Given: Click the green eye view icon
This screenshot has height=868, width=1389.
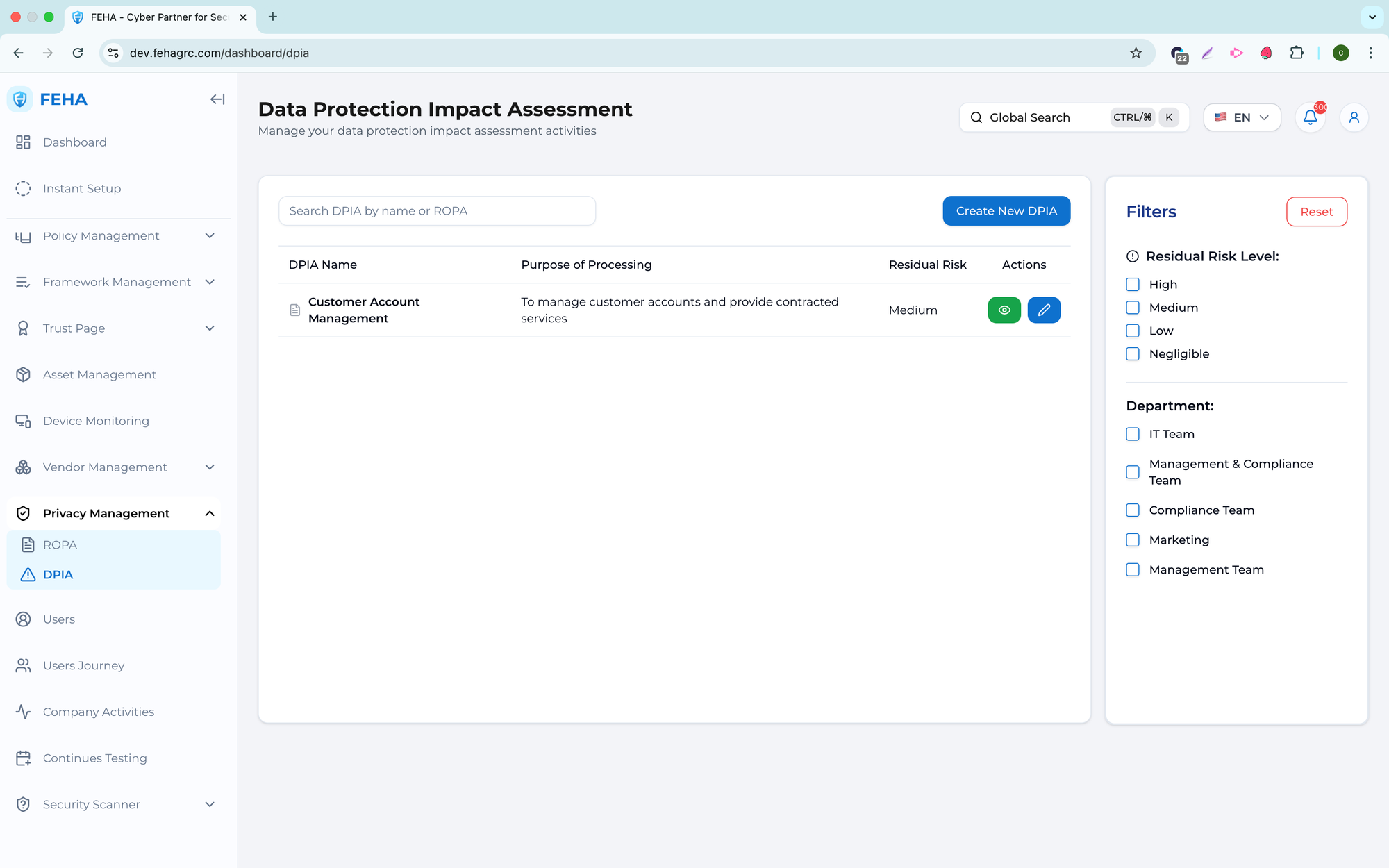Looking at the screenshot, I should coord(1004,310).
